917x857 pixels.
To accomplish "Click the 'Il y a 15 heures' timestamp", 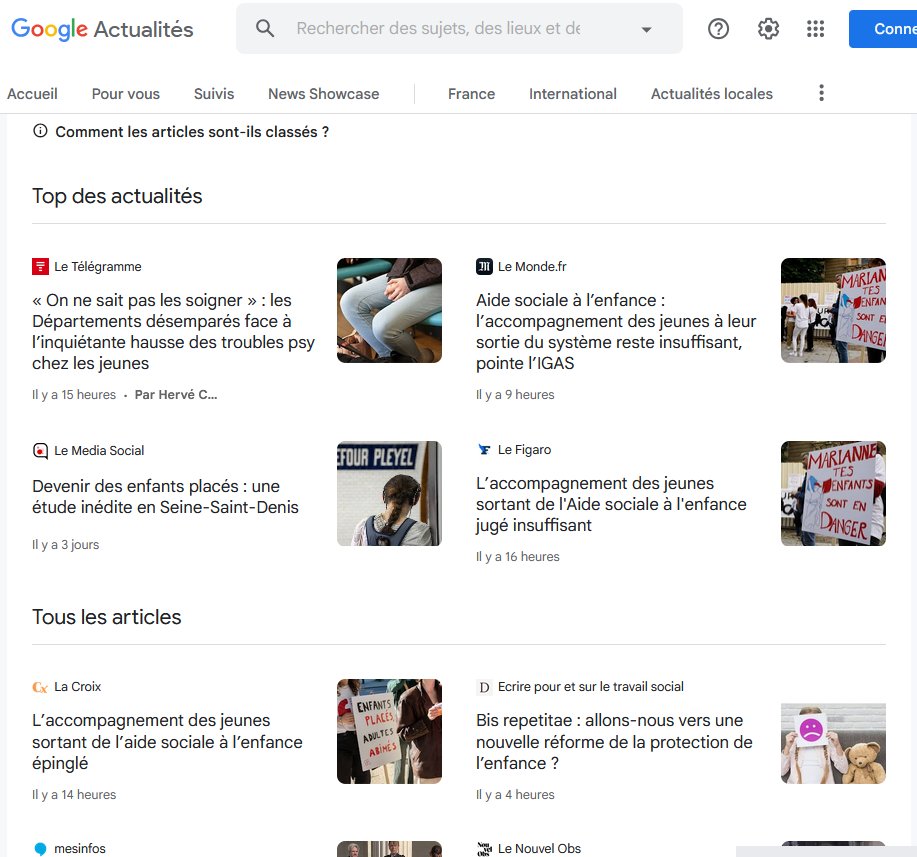I will [x=74, y=395].
